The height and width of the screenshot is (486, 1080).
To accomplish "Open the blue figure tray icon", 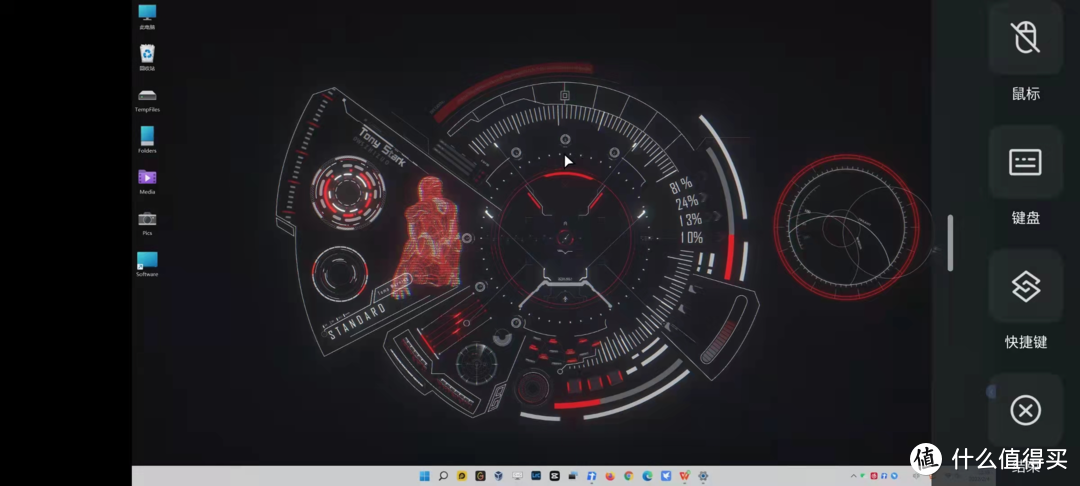I will 884,476.
